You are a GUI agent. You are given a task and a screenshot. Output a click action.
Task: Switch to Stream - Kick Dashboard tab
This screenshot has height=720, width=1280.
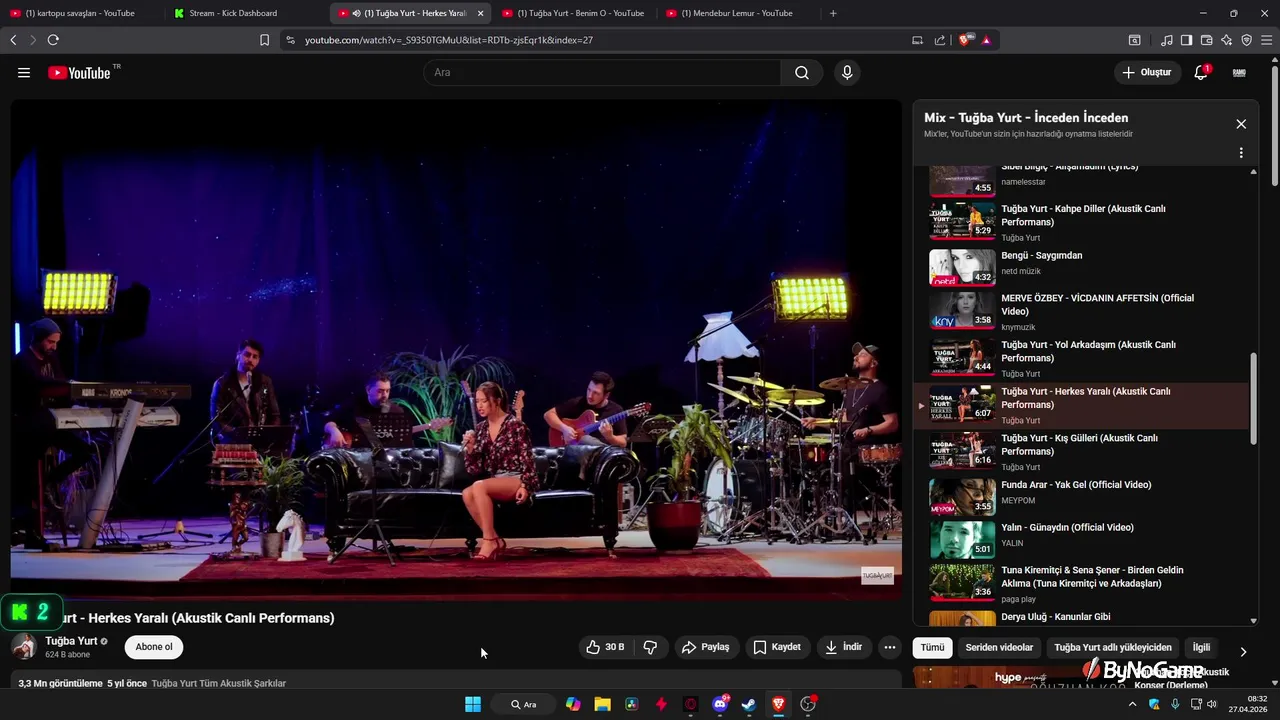click(245, 13)
